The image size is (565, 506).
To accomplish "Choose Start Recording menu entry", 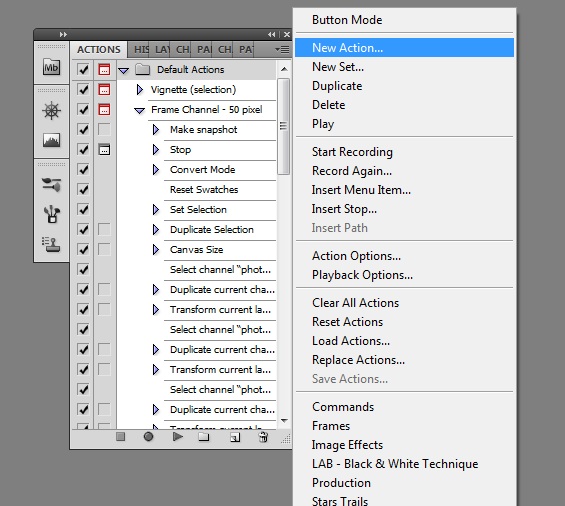I will pos(404,152).
